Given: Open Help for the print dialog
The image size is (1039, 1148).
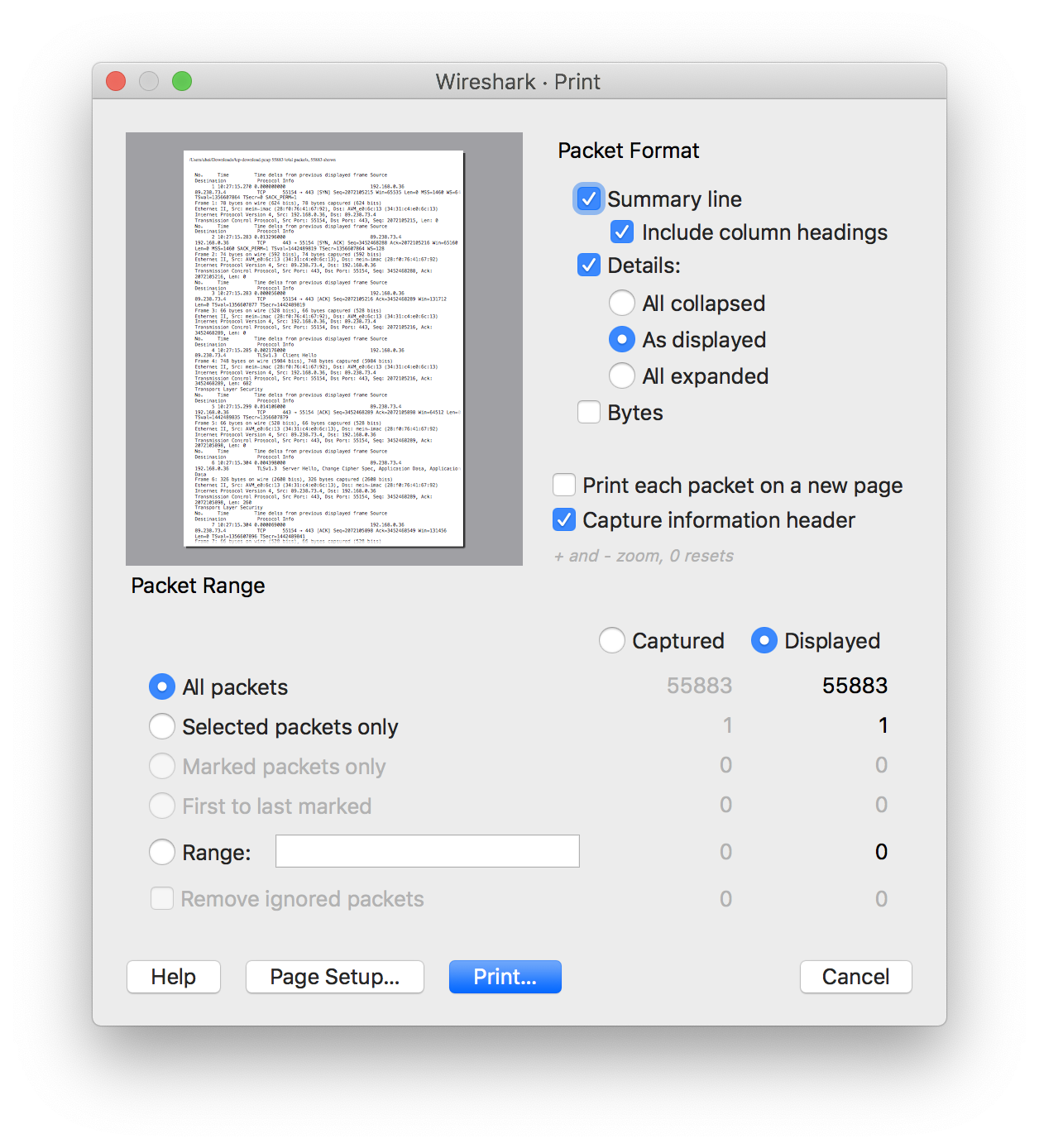Looking at the screenshot, I should click(174, 977).
